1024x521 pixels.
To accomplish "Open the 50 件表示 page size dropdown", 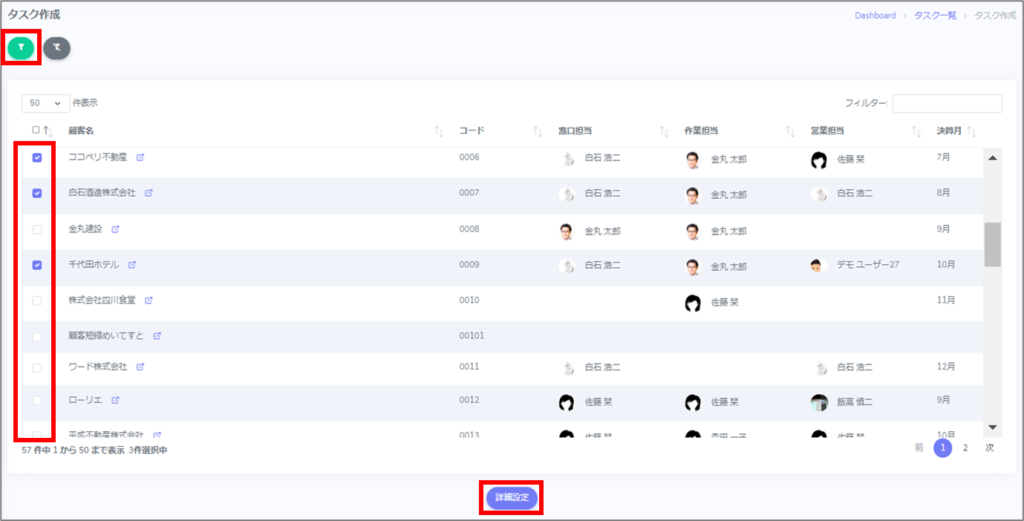I will pos(45,103).
